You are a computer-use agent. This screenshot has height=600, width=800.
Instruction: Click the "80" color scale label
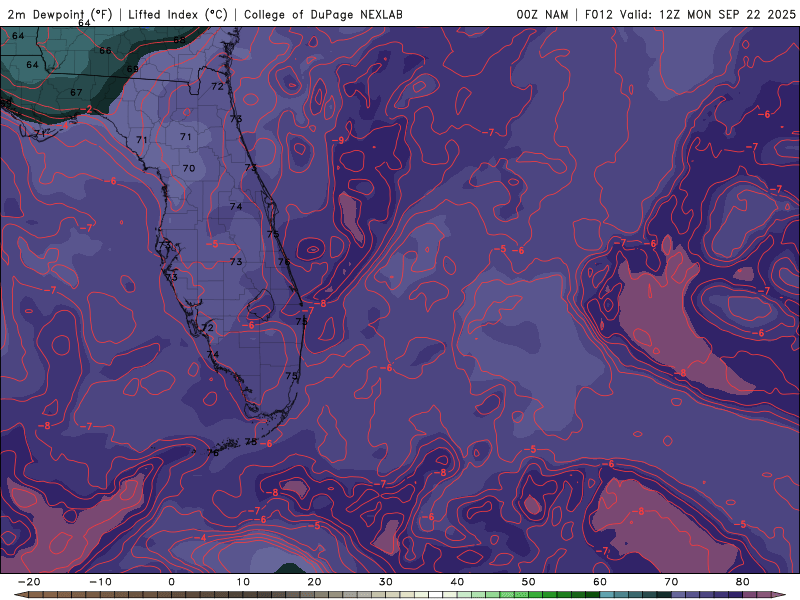click(743, 582)
